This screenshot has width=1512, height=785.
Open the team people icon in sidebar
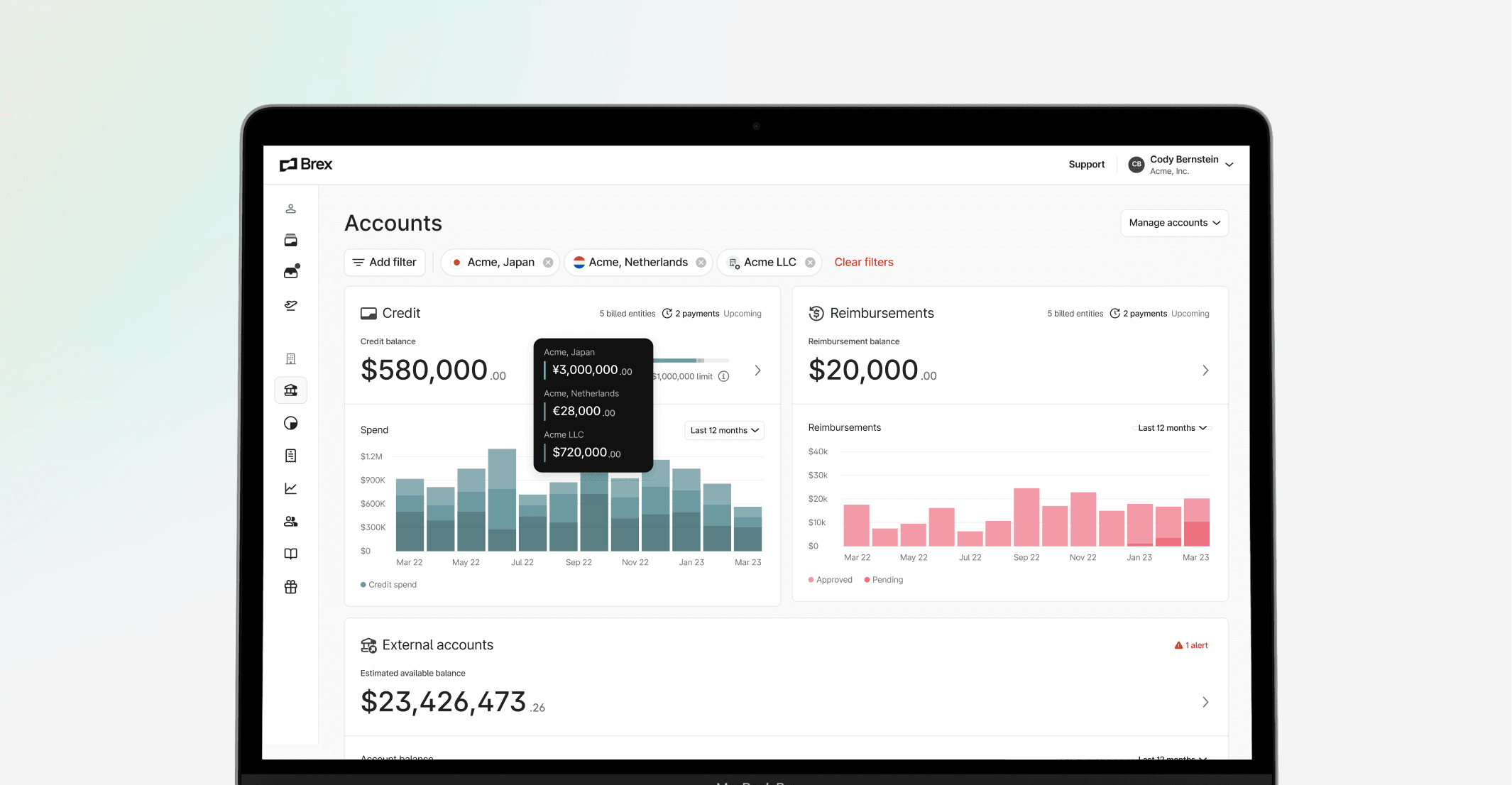(x=290, y=521)
